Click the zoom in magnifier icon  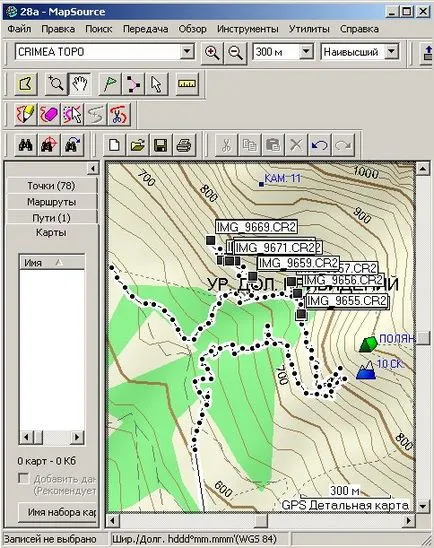212,53
